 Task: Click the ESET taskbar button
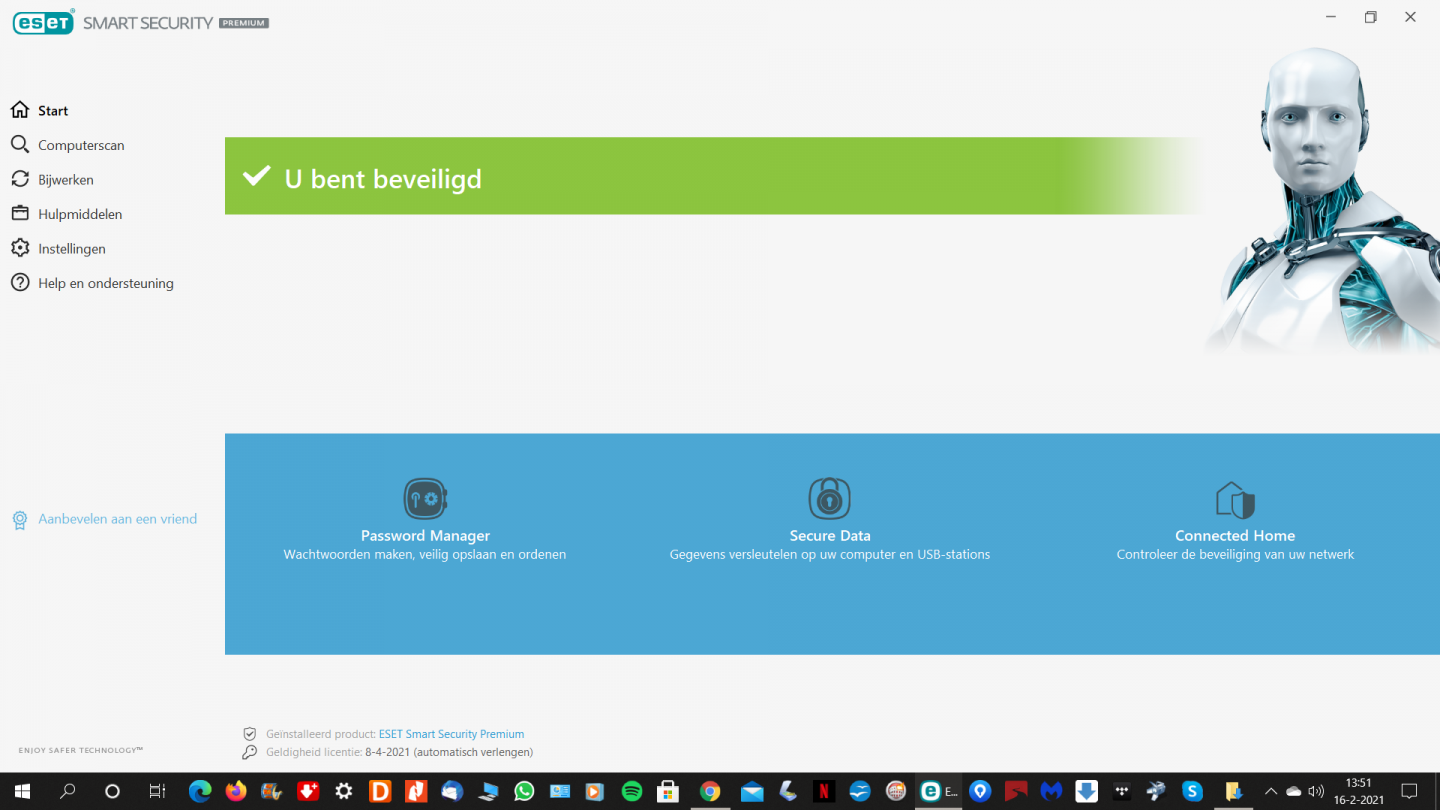pos(938,791)
